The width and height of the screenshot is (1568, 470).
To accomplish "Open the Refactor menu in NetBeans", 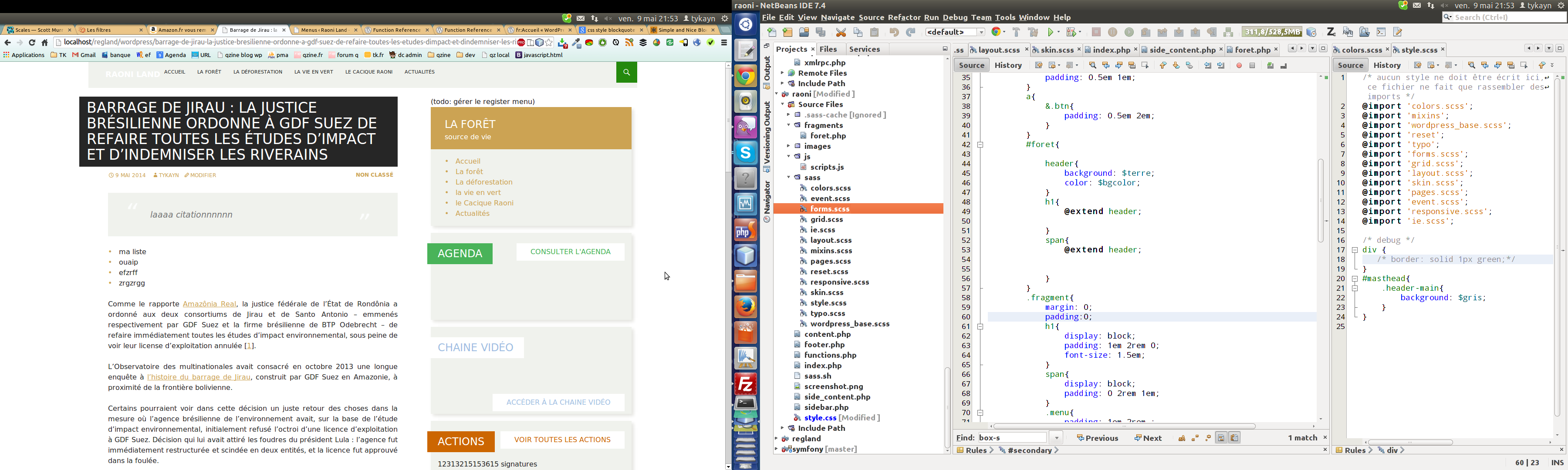I will [x=904, y=18].
